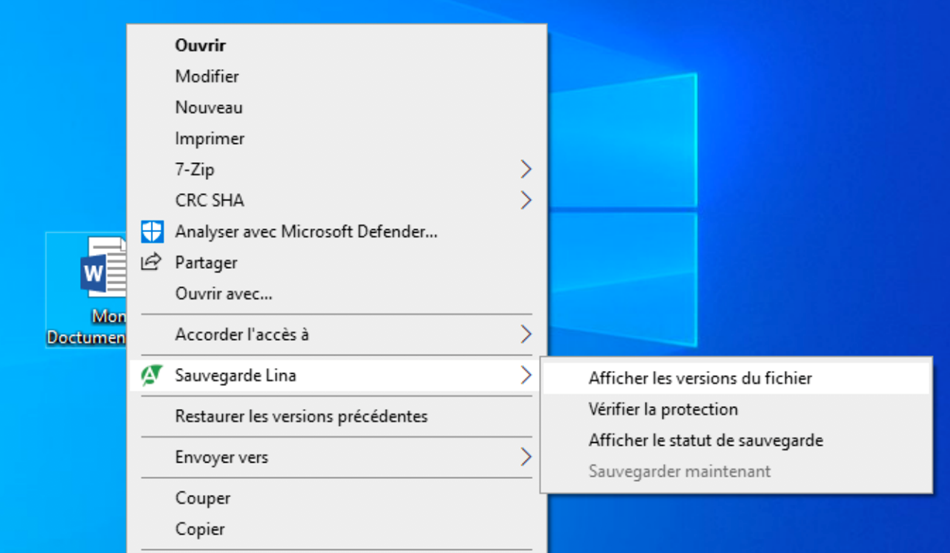Open the Ouvrir avec... option

tap(224, 294)
